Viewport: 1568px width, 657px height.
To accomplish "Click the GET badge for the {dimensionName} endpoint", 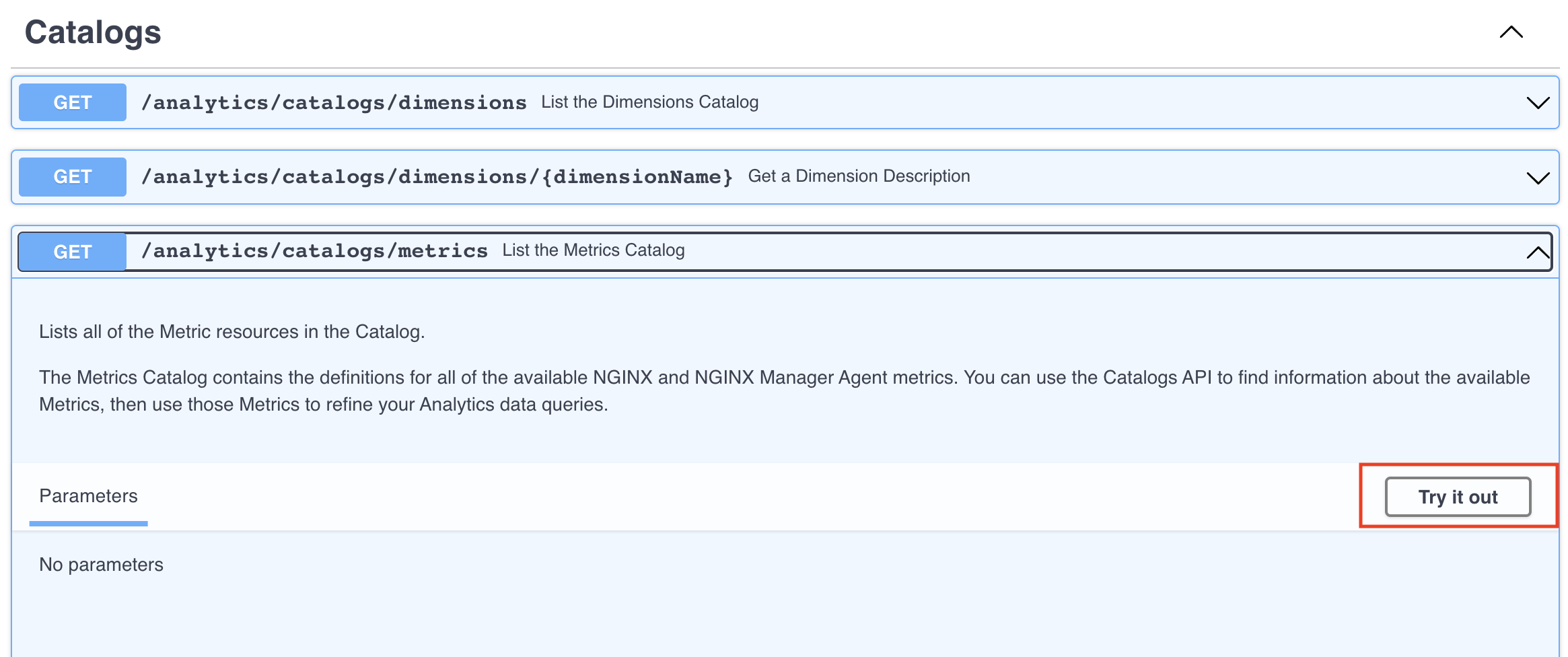I will click(73, 177).
